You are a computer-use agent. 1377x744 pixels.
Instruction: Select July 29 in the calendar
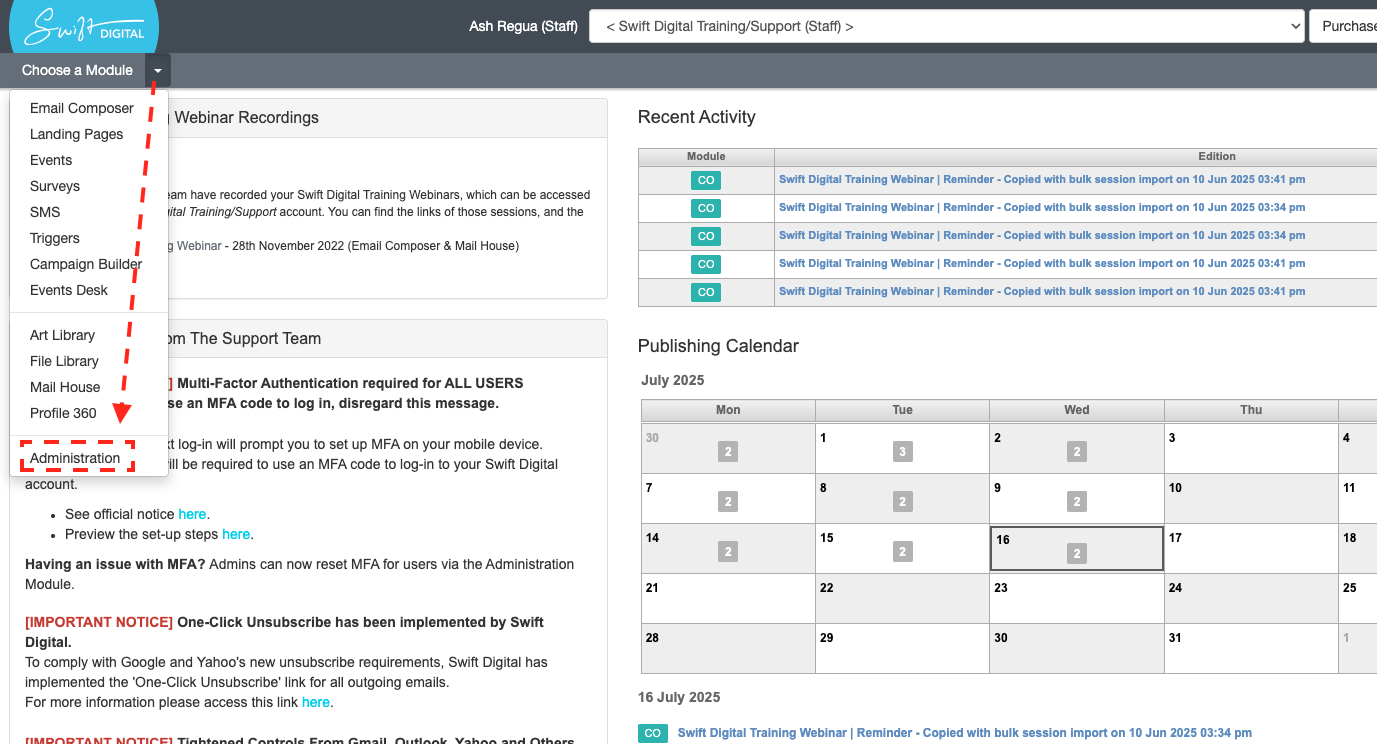coord(902,648)
